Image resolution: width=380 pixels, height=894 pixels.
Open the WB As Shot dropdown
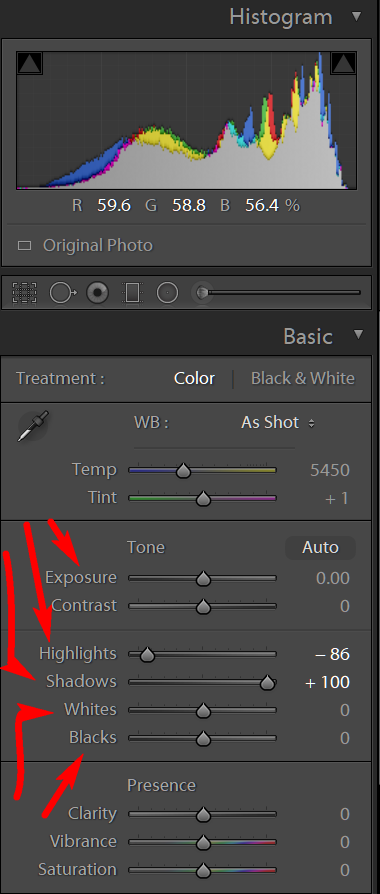278,422
